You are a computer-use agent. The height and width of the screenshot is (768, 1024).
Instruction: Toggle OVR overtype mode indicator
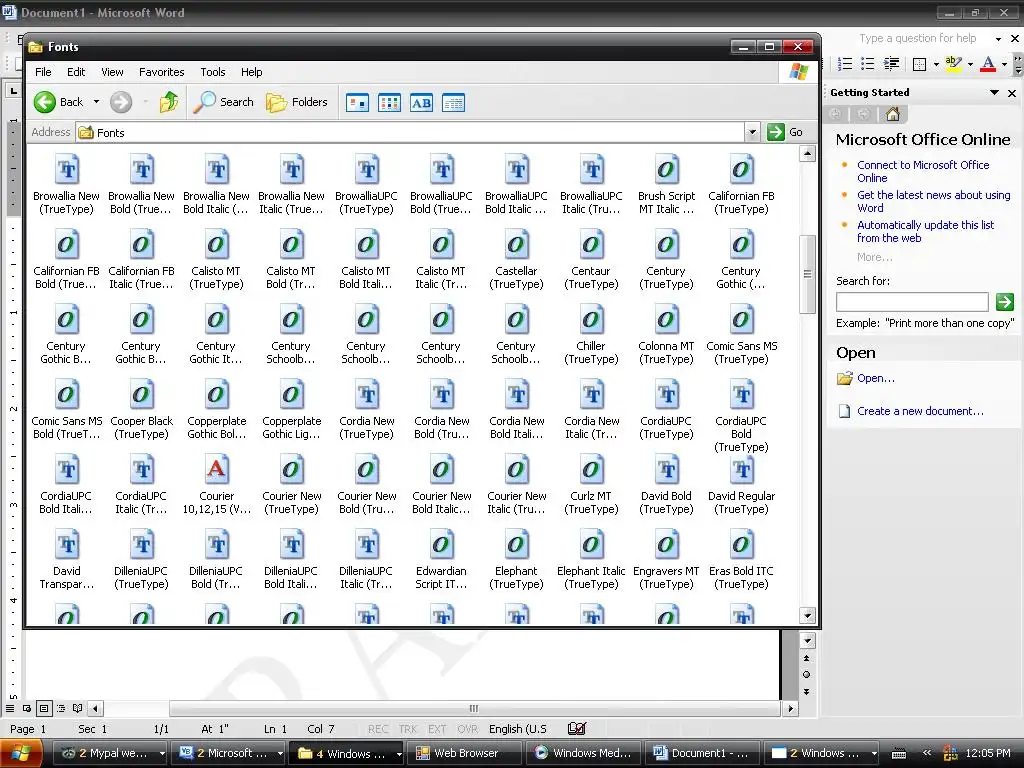[x=468, y=729]
